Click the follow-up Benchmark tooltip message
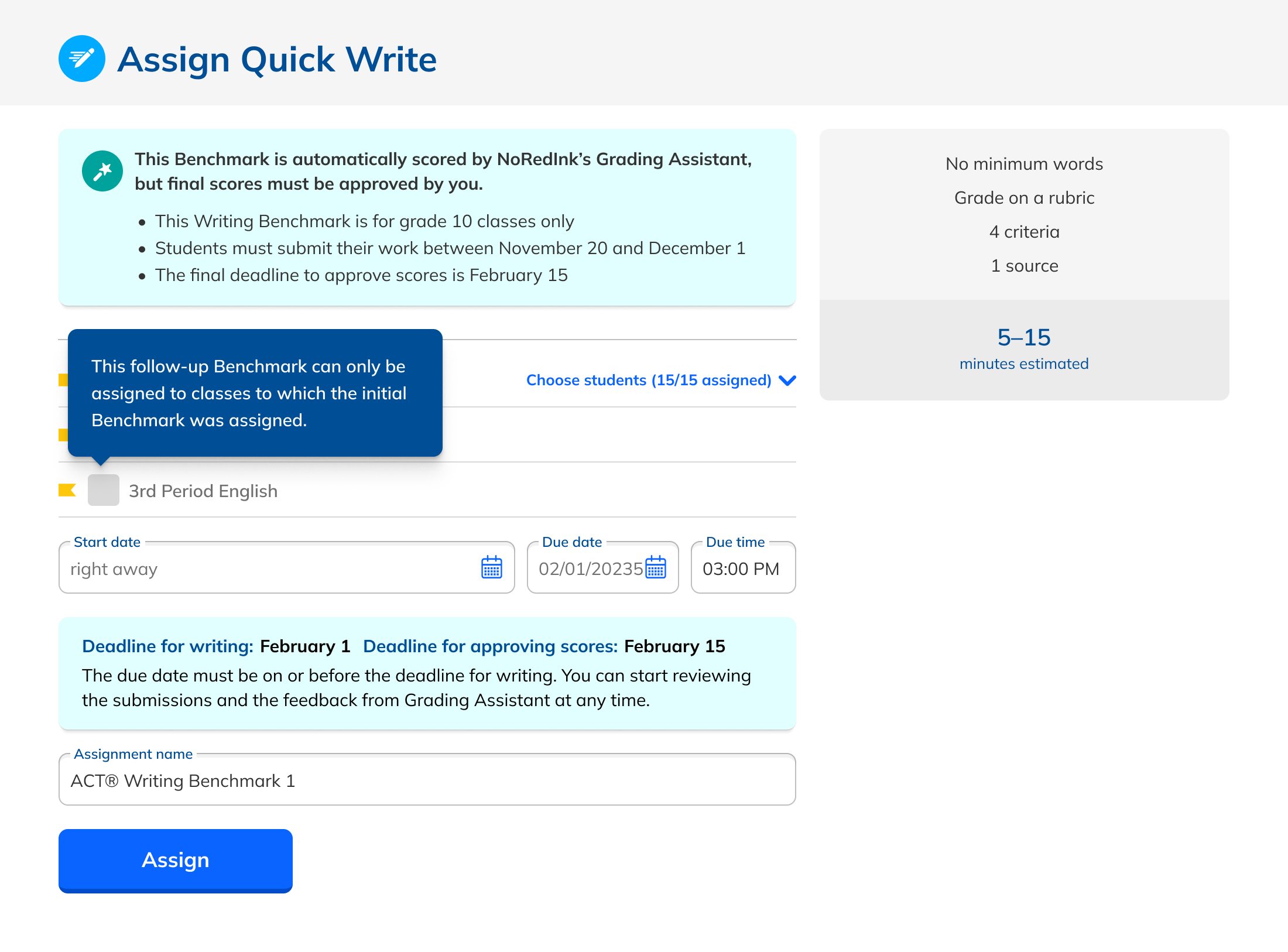 [x=255, y=393]
